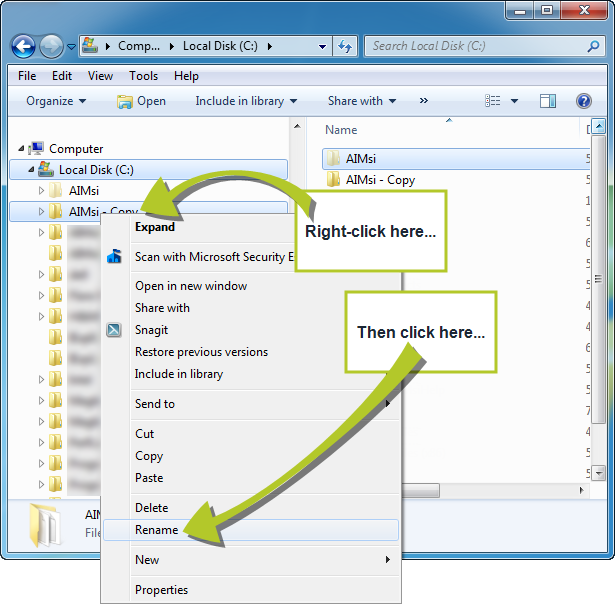Open the Share with toolbar dropdown
The width and height of the screenshot is (615, 609).
(x=361, y=101)
